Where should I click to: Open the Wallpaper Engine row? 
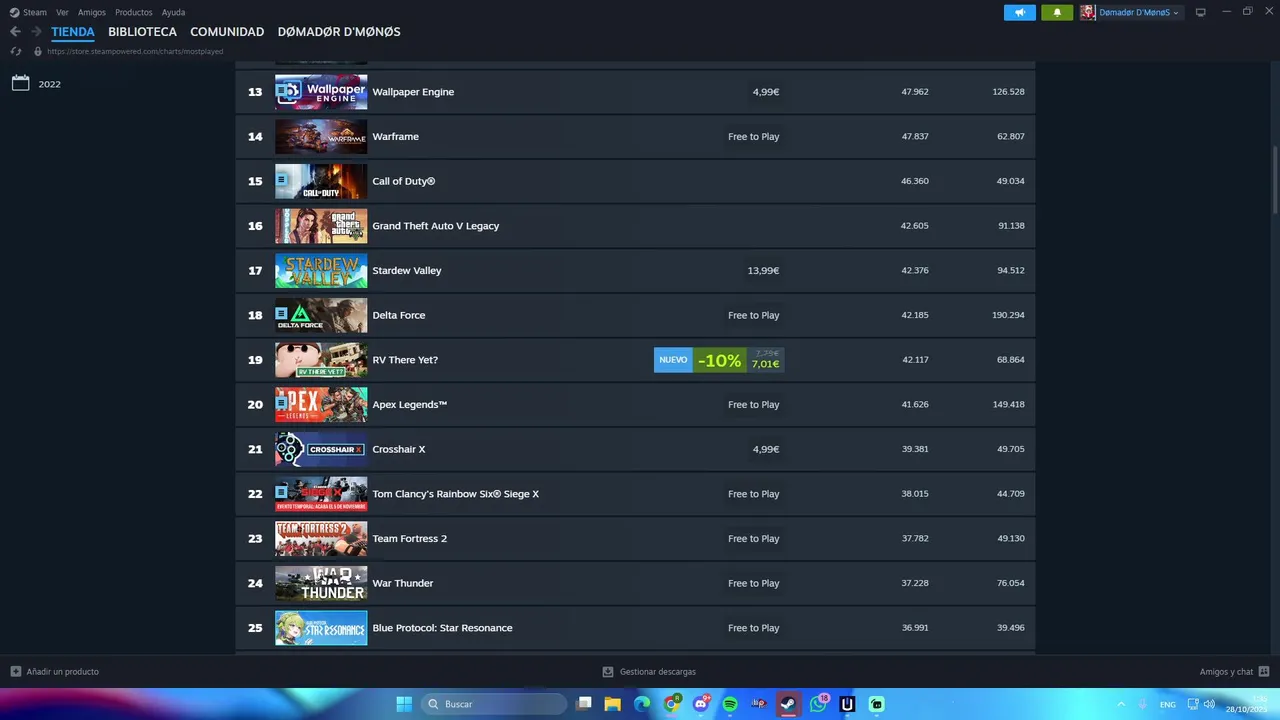(x=635, y=92)
